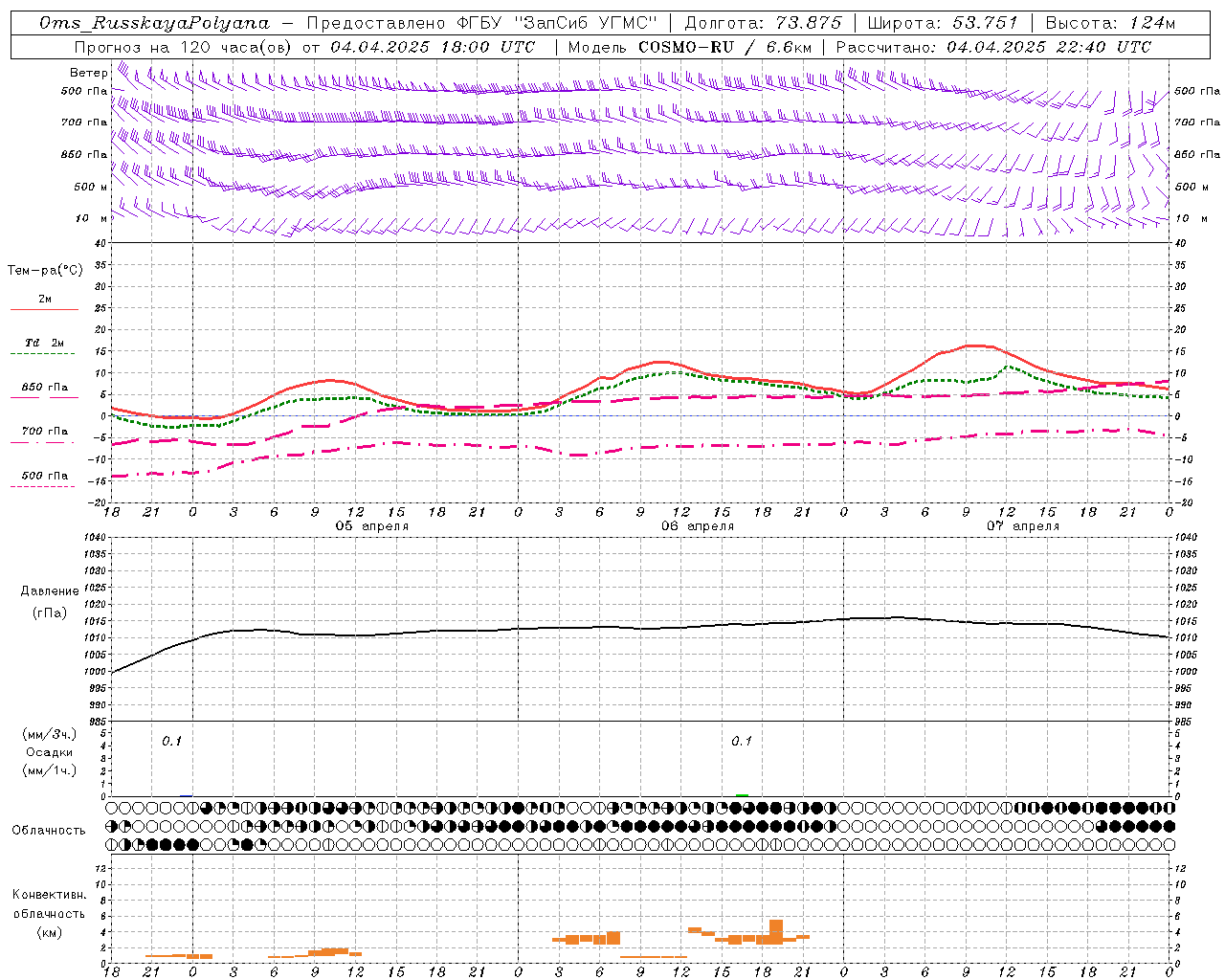This screenshot has height=980, width=1225.
Task: Click the Ветер wind panel label
Action: (88, 73)
